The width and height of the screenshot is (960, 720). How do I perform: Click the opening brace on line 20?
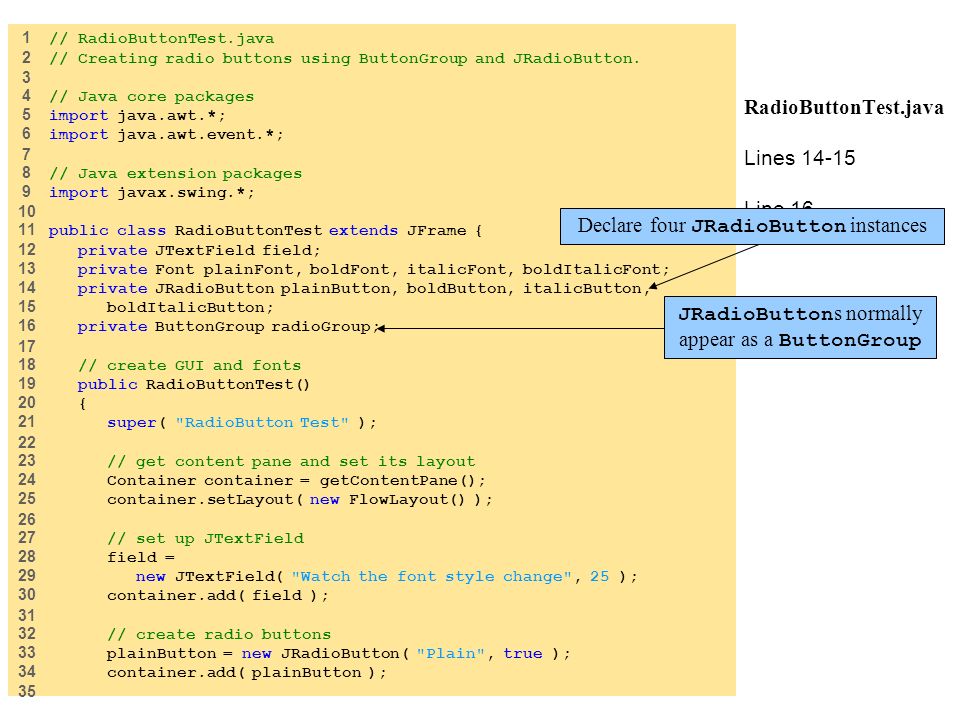click(82, 403)
